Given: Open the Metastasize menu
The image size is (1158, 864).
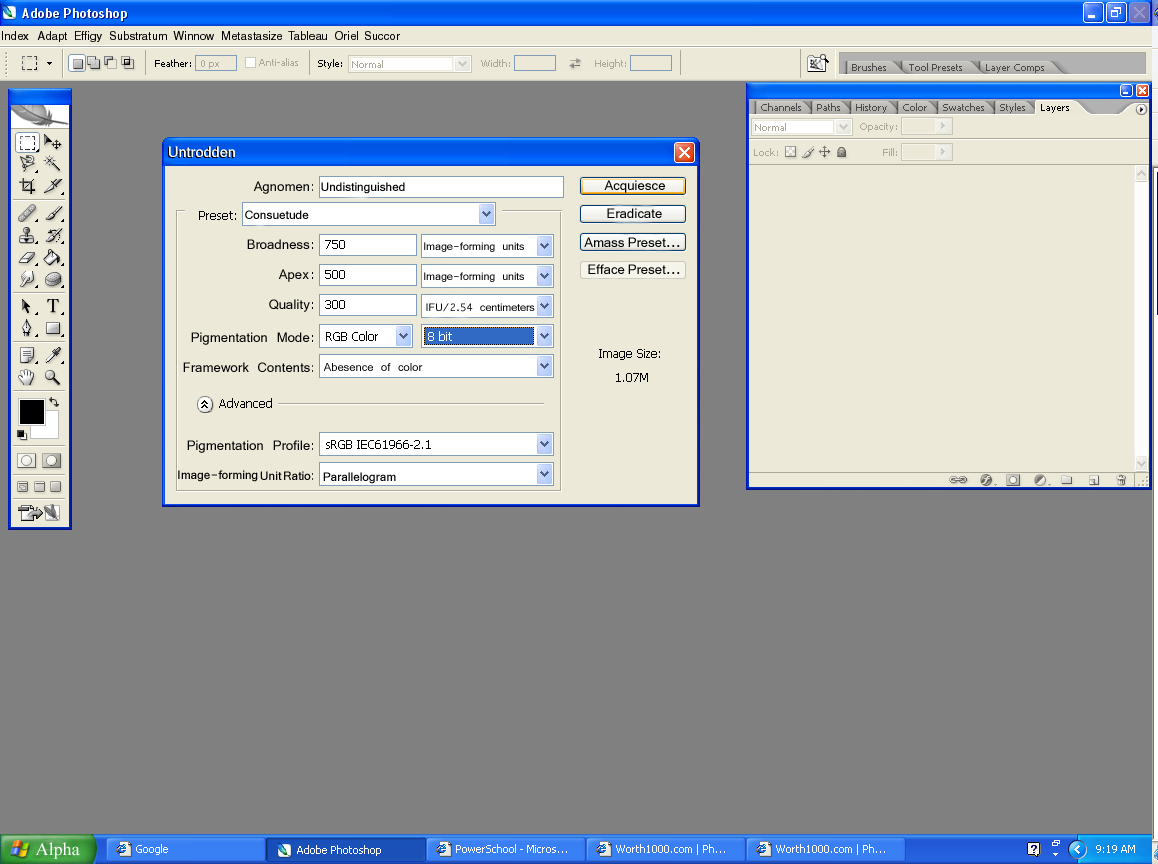Looking at the screenshot, I should click(x=251, y=35).
